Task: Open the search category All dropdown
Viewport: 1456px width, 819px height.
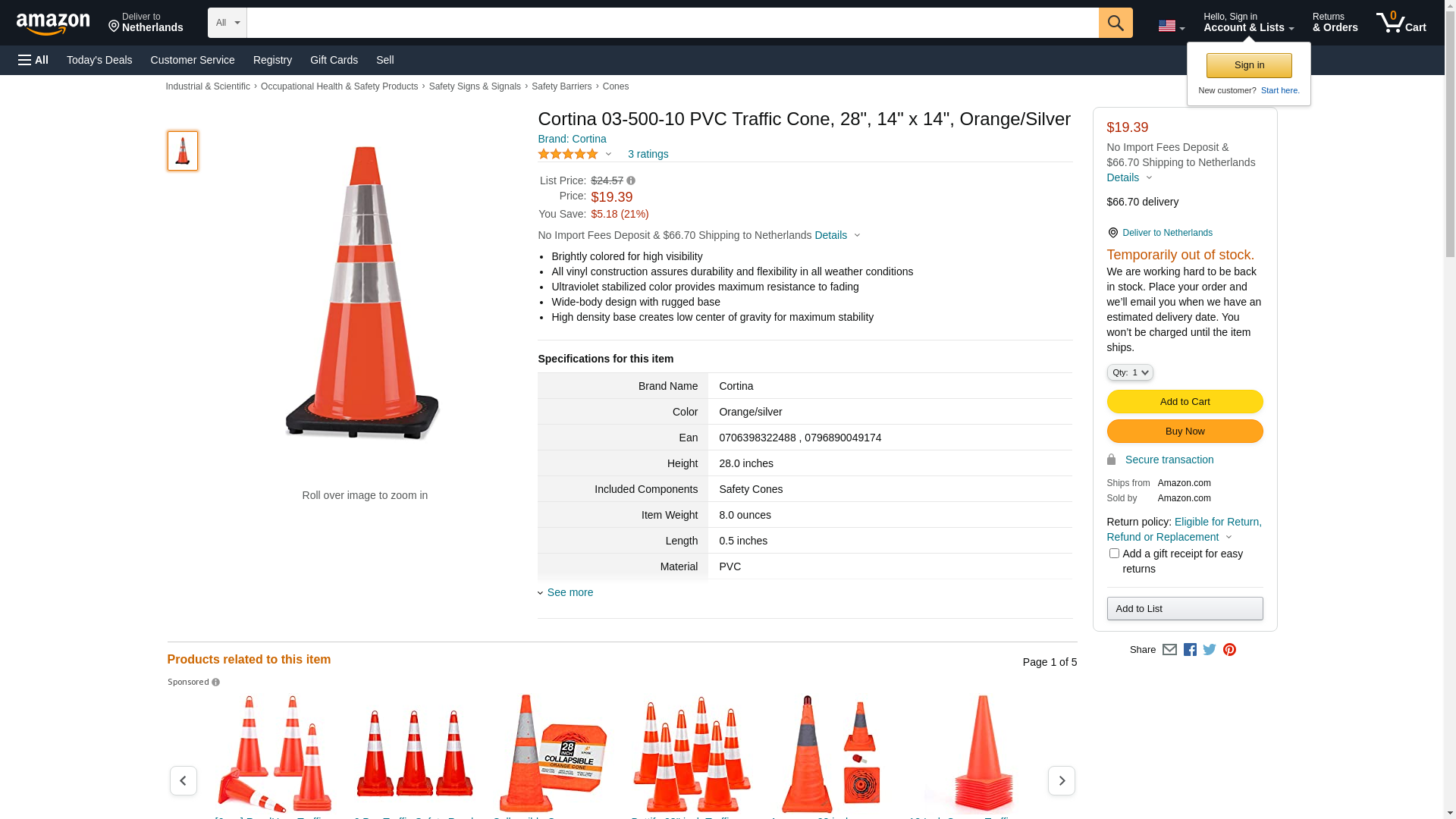Action: coord(227,23)
